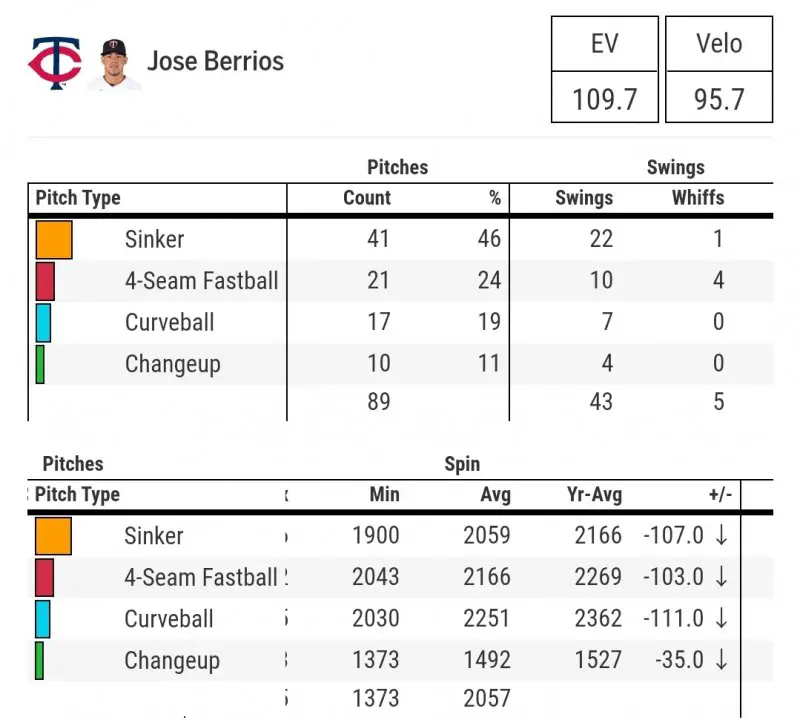
Task: Click the blue Curveball swatch in top table
Action: coord(43,323)
